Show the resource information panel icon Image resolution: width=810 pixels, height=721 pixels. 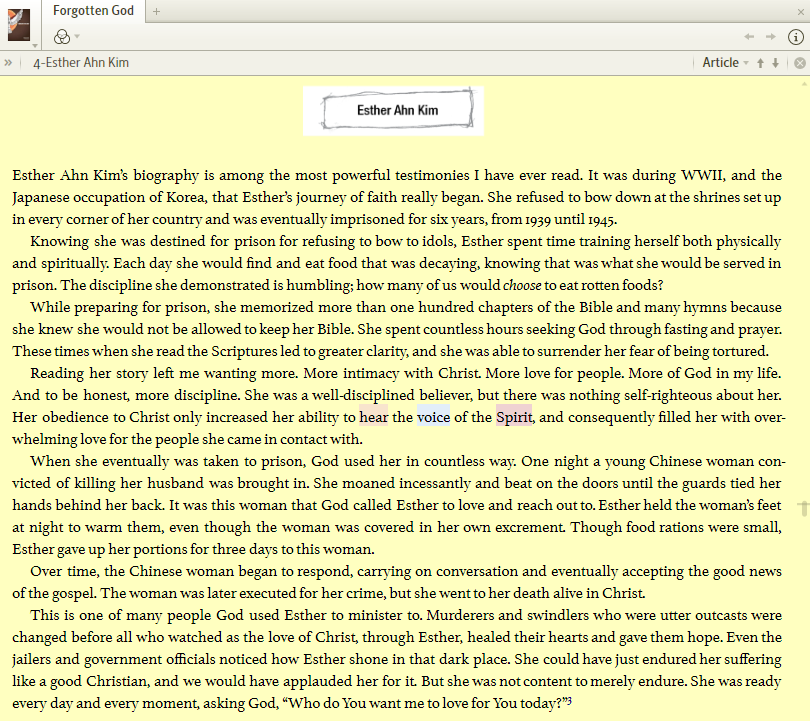(796, 37)
